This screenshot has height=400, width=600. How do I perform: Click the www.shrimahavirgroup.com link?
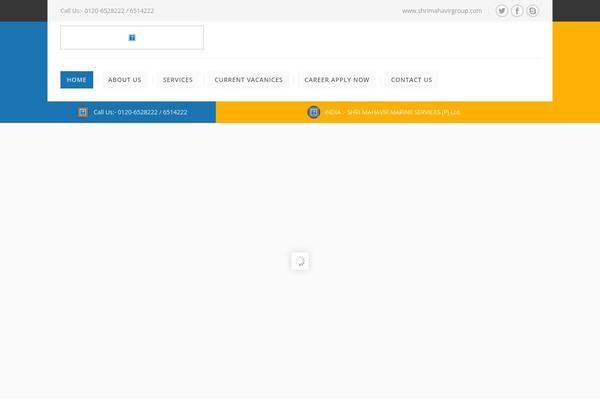tap(442, 11)
